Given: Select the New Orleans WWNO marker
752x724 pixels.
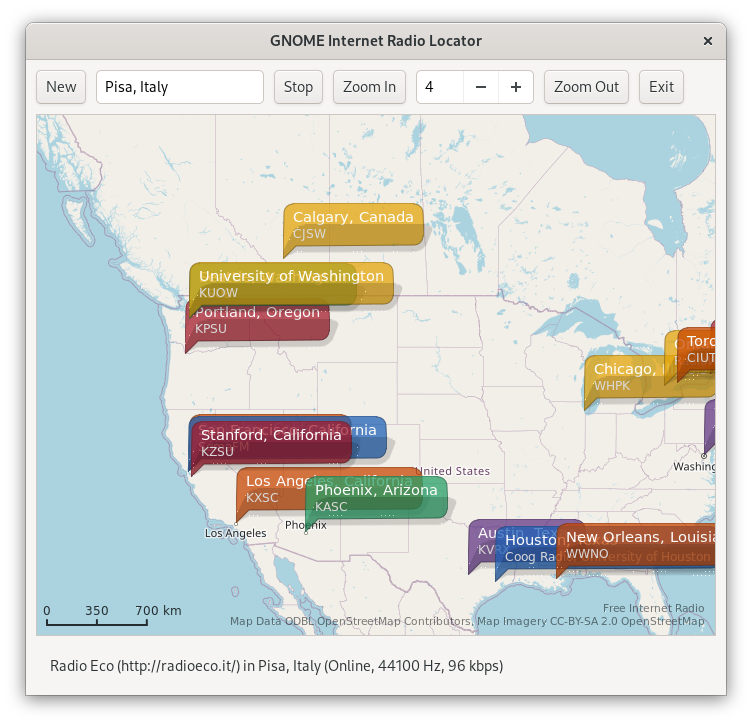Looking at the screenshot, I should pos(638,546).
